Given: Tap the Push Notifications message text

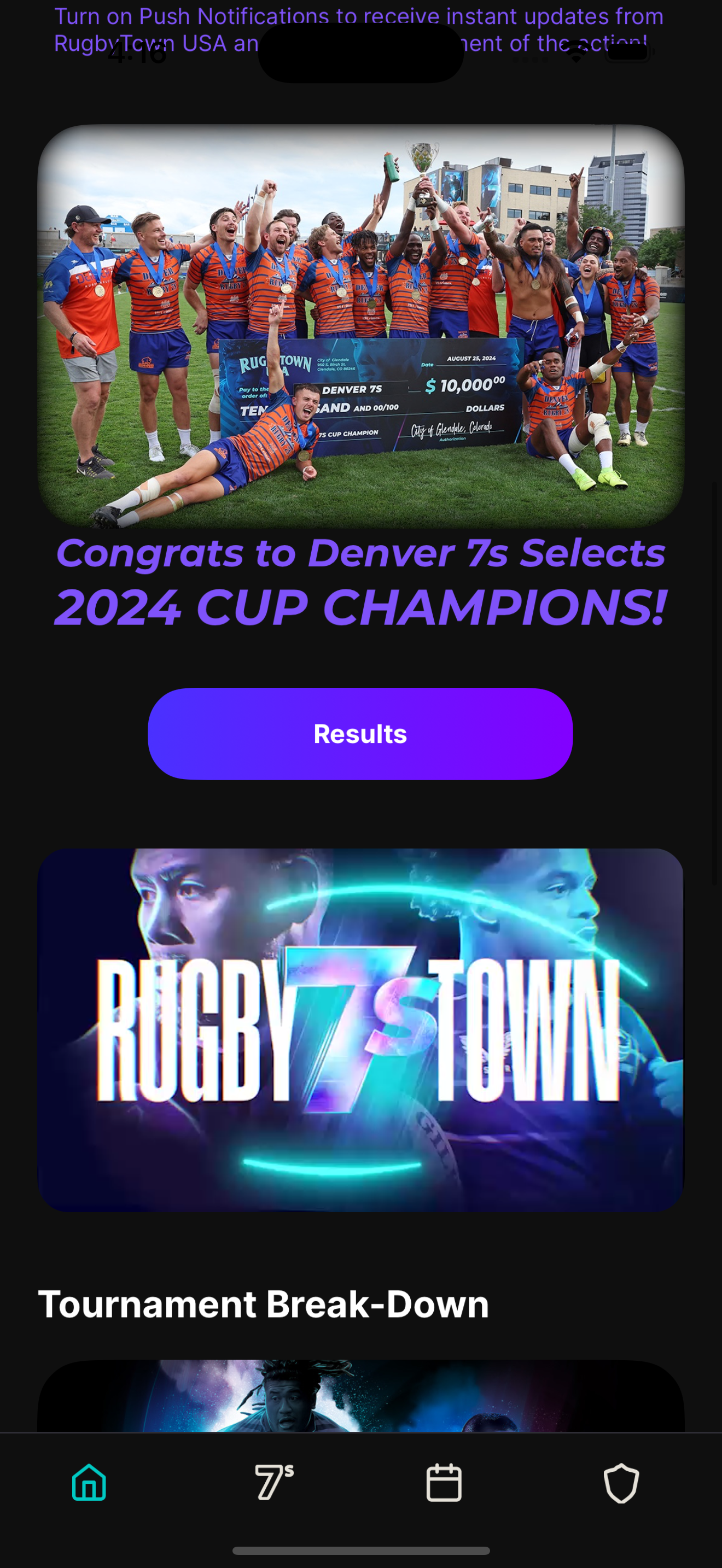Looking at the screenshot, I should pos(359,29).
